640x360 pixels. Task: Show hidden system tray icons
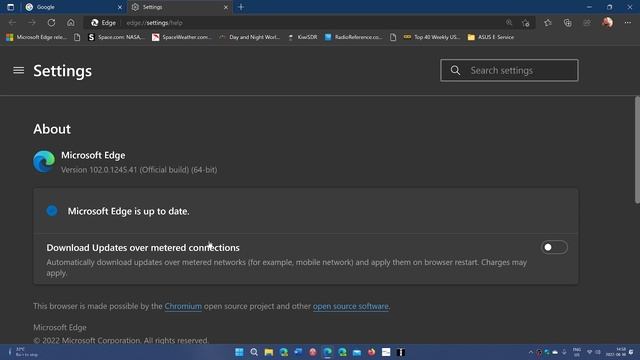[x=531, y=352]
